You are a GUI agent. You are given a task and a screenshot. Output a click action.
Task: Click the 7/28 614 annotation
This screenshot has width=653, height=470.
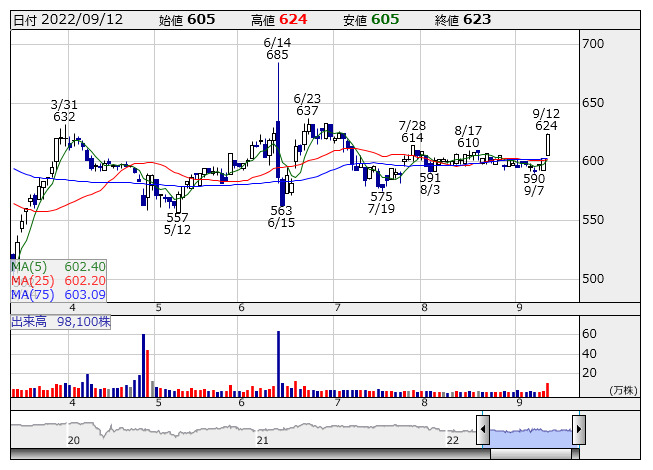412,132
